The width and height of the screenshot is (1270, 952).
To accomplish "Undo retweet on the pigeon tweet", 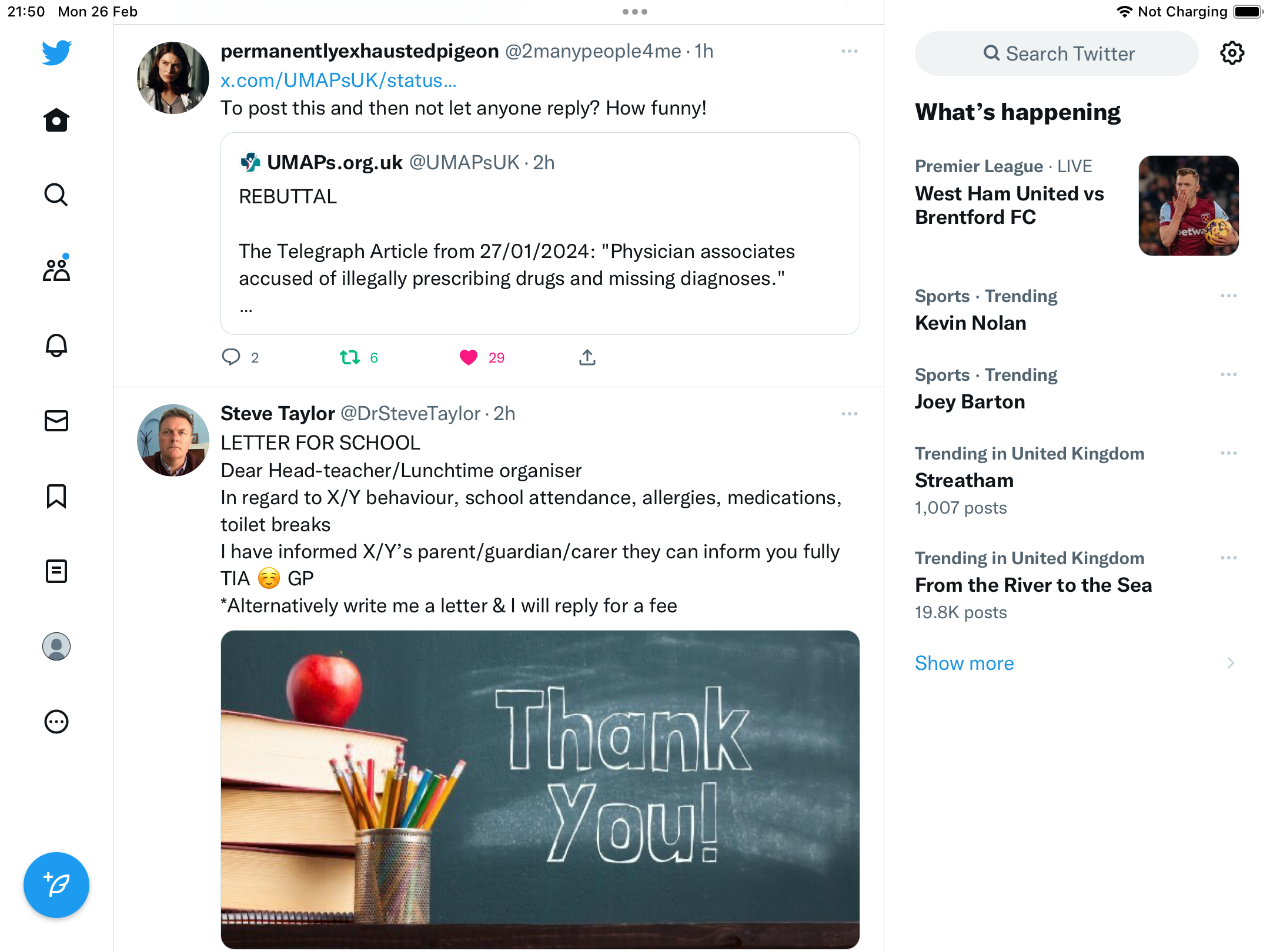I will tap(350, 357).
